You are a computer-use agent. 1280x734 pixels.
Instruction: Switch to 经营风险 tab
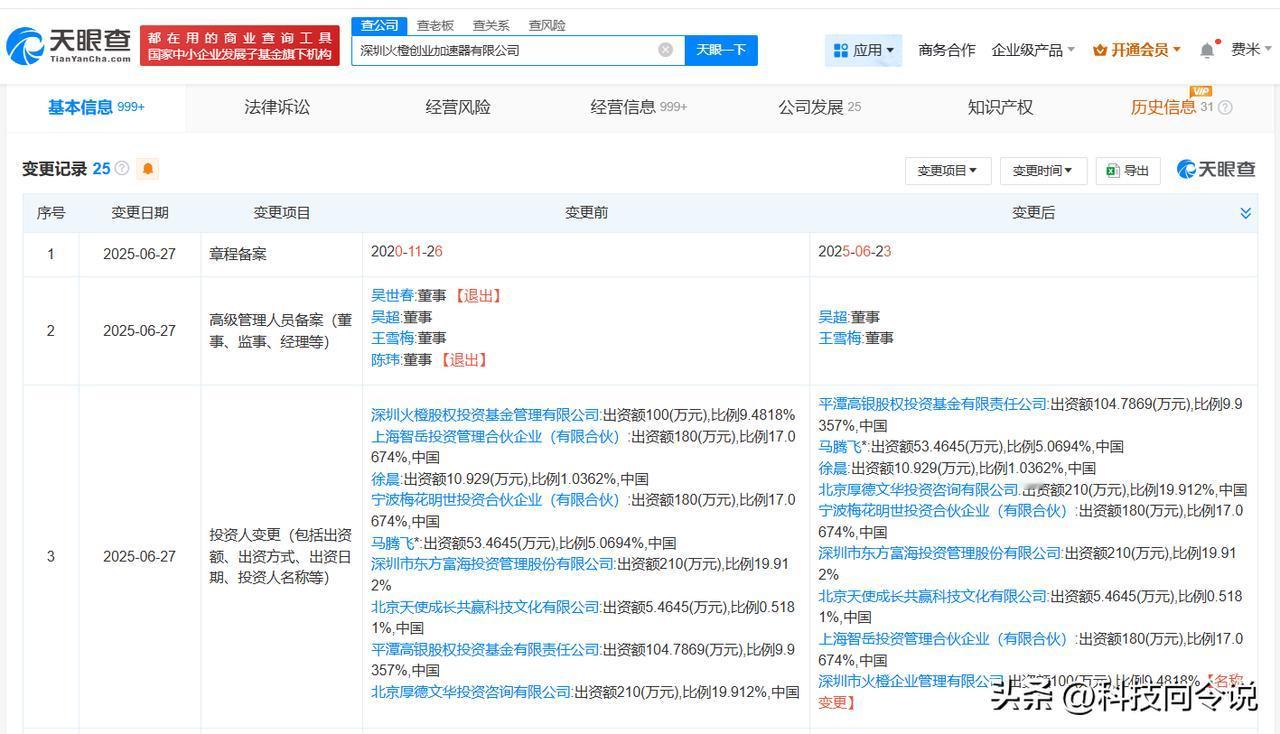[458, 107]
